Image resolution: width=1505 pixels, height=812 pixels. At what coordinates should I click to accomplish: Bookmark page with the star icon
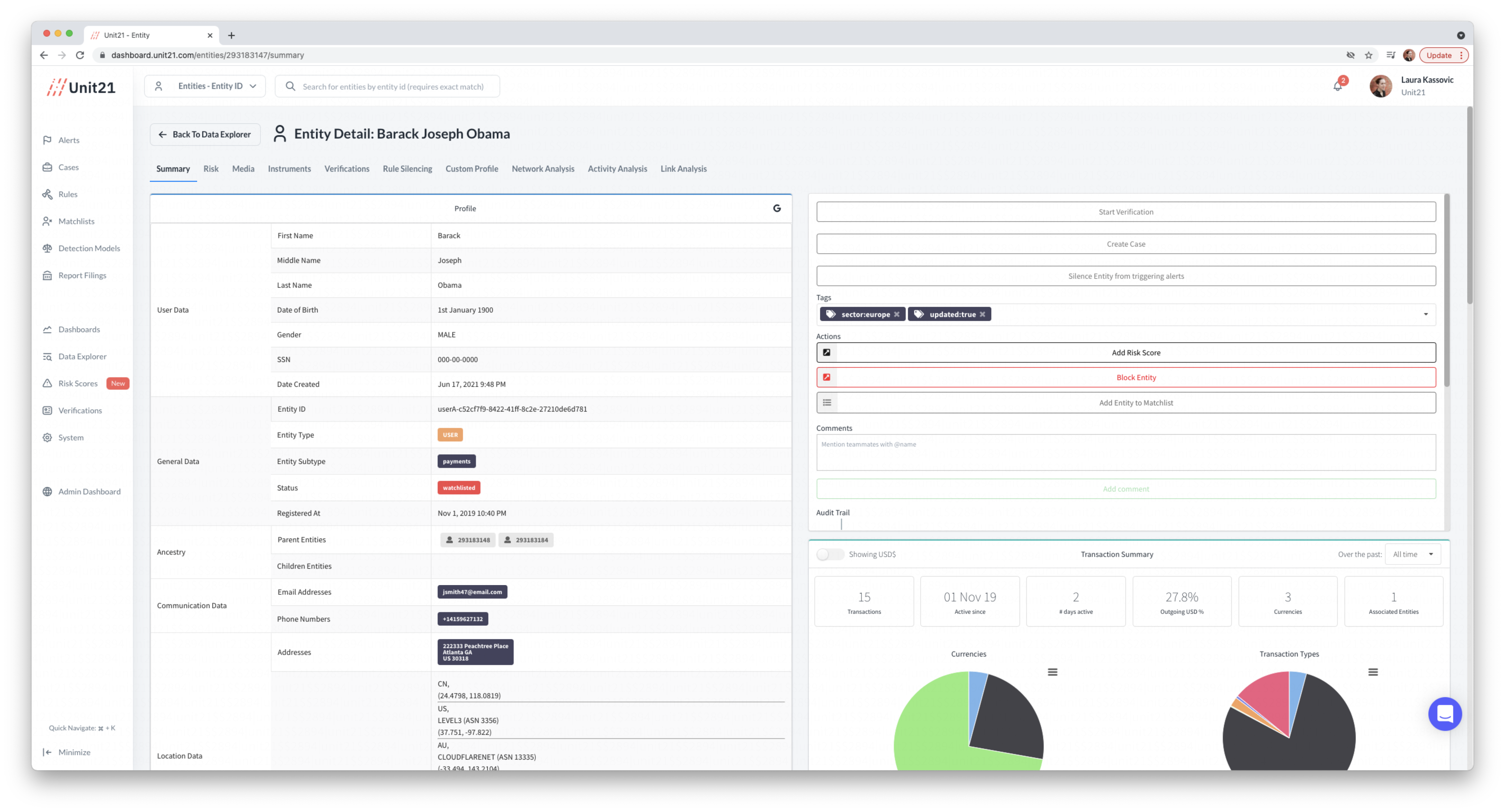point(1368,55)
